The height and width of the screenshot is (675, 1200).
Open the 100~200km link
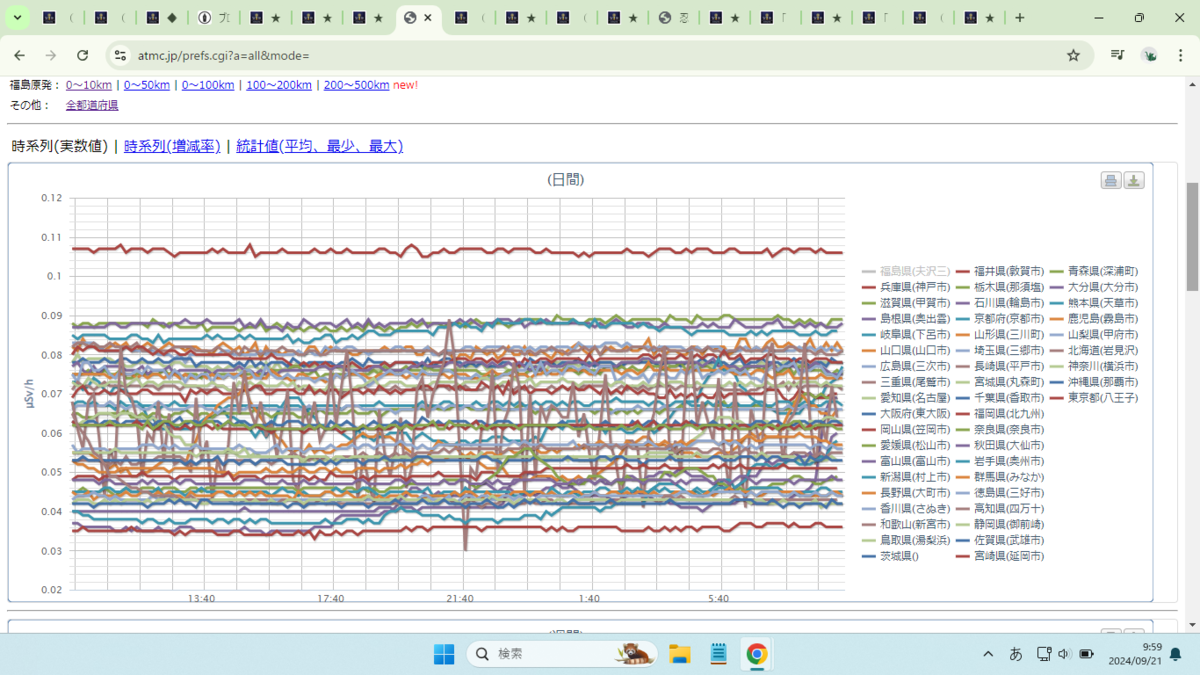click(x=279, y=85)
